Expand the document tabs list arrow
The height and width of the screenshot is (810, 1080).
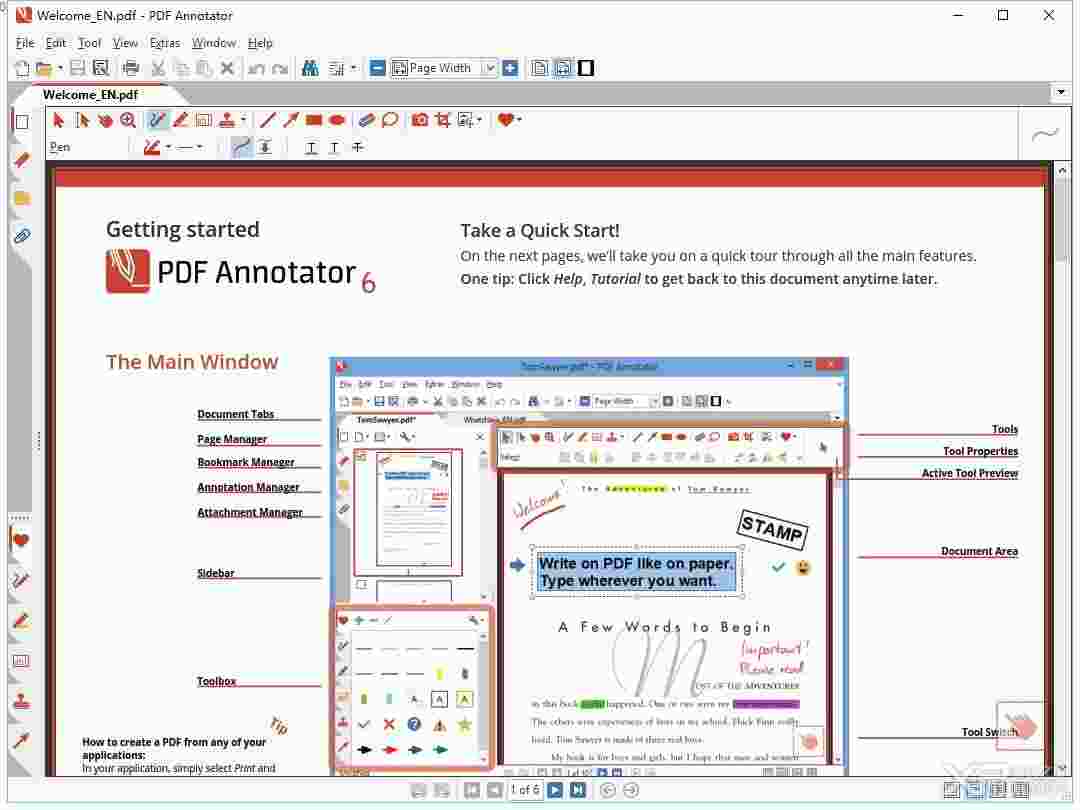click(x=1061, y=92)
